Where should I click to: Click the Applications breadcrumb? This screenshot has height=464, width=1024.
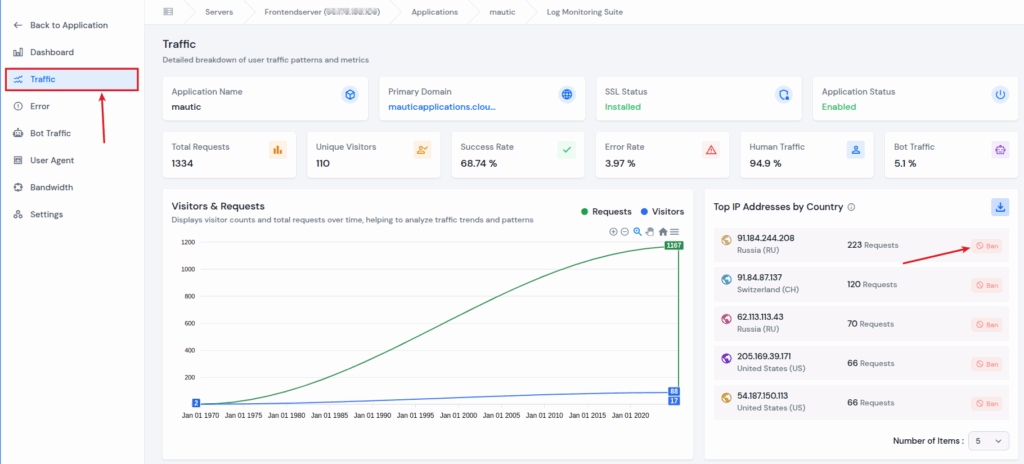coord(434,12)
